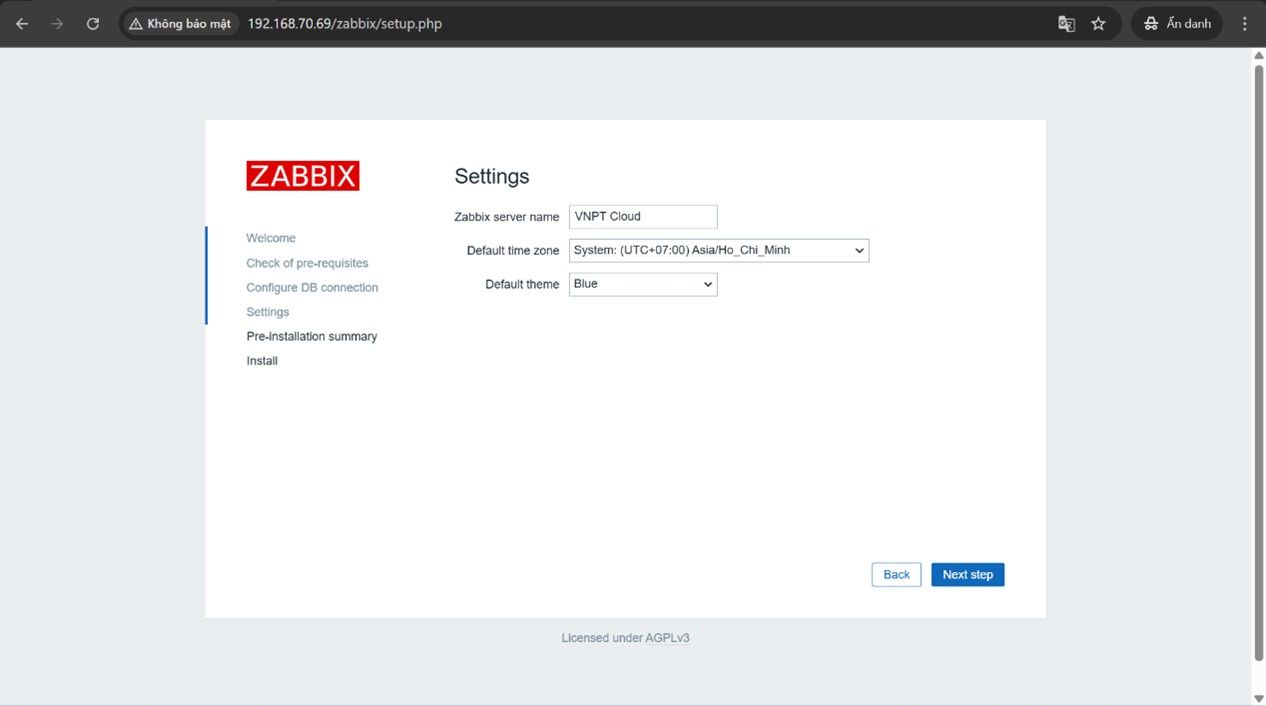Click the translate page icon
This screenshot has width=1266, height=706.
coord(1066,24)
